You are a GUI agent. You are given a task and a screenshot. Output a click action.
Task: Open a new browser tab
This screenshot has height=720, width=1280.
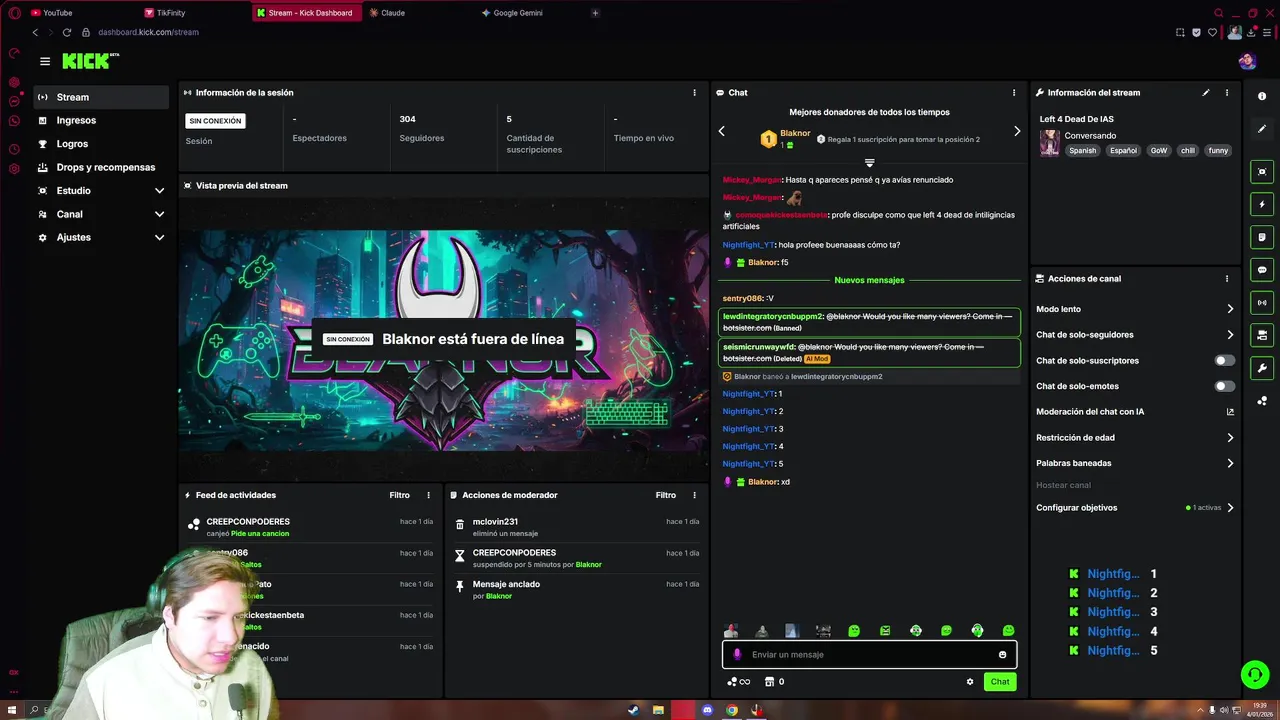pos(595,13)
